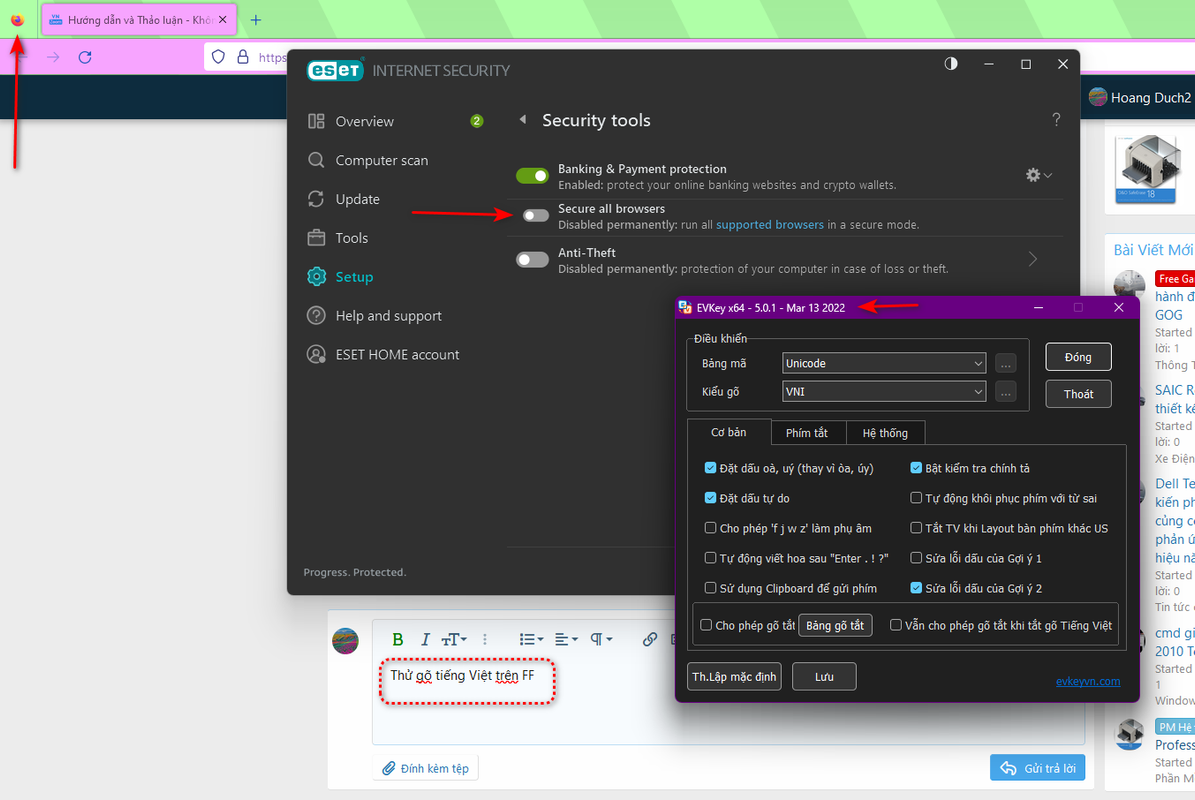Toggle Banking & Payment protection switch
Screen dimensions: 1195x800
coord(532,176)
